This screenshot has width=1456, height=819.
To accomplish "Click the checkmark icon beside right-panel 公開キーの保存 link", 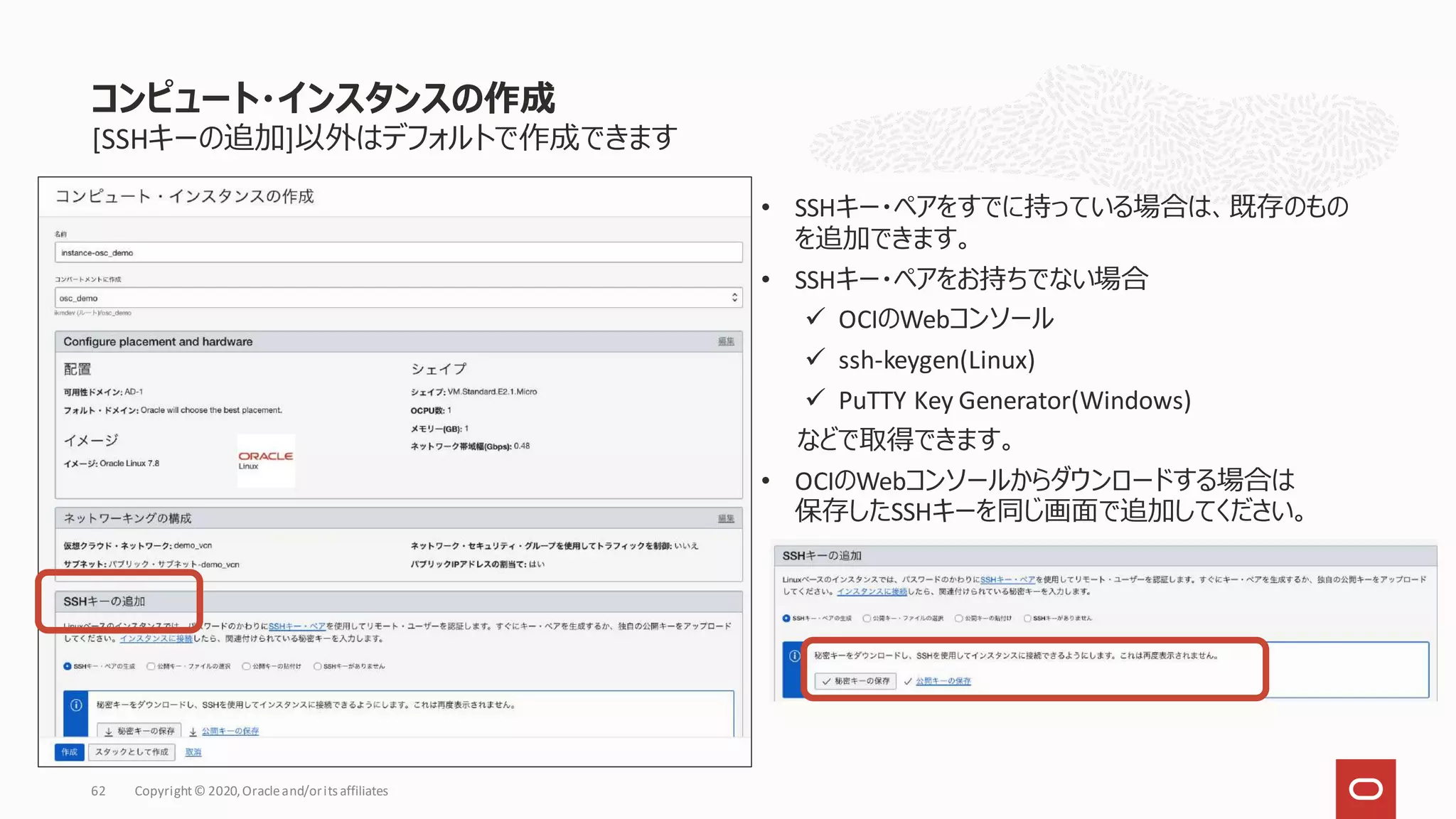I will (x=908, y=681).
